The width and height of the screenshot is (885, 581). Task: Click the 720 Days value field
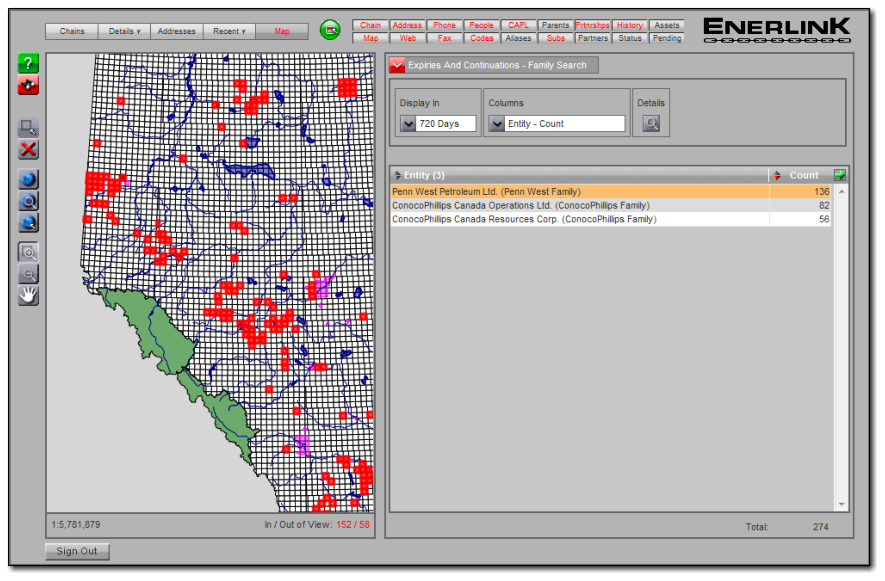[446, 124]
